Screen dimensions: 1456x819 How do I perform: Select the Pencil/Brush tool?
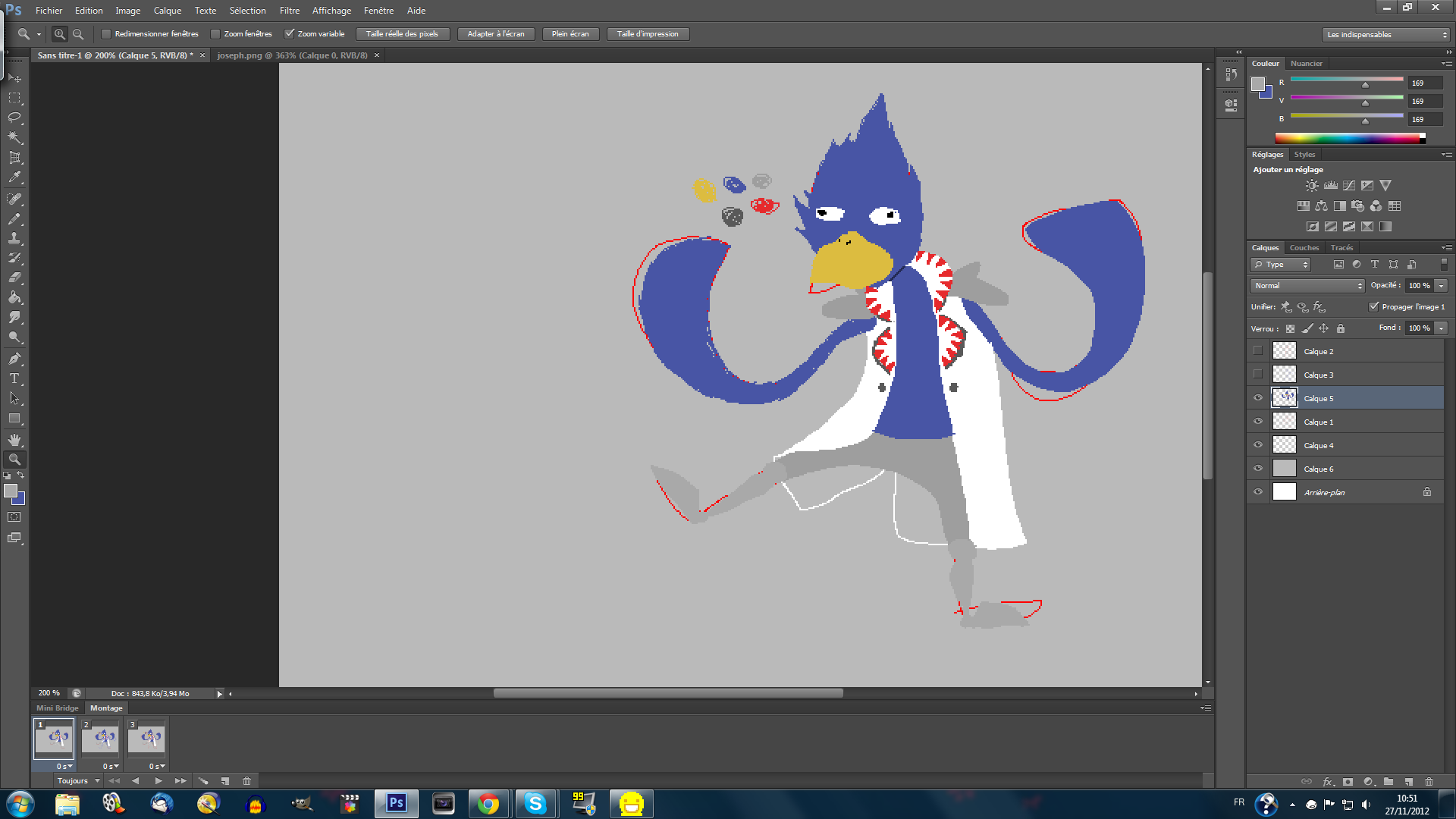pyautogui.click(x=14, y=218)
